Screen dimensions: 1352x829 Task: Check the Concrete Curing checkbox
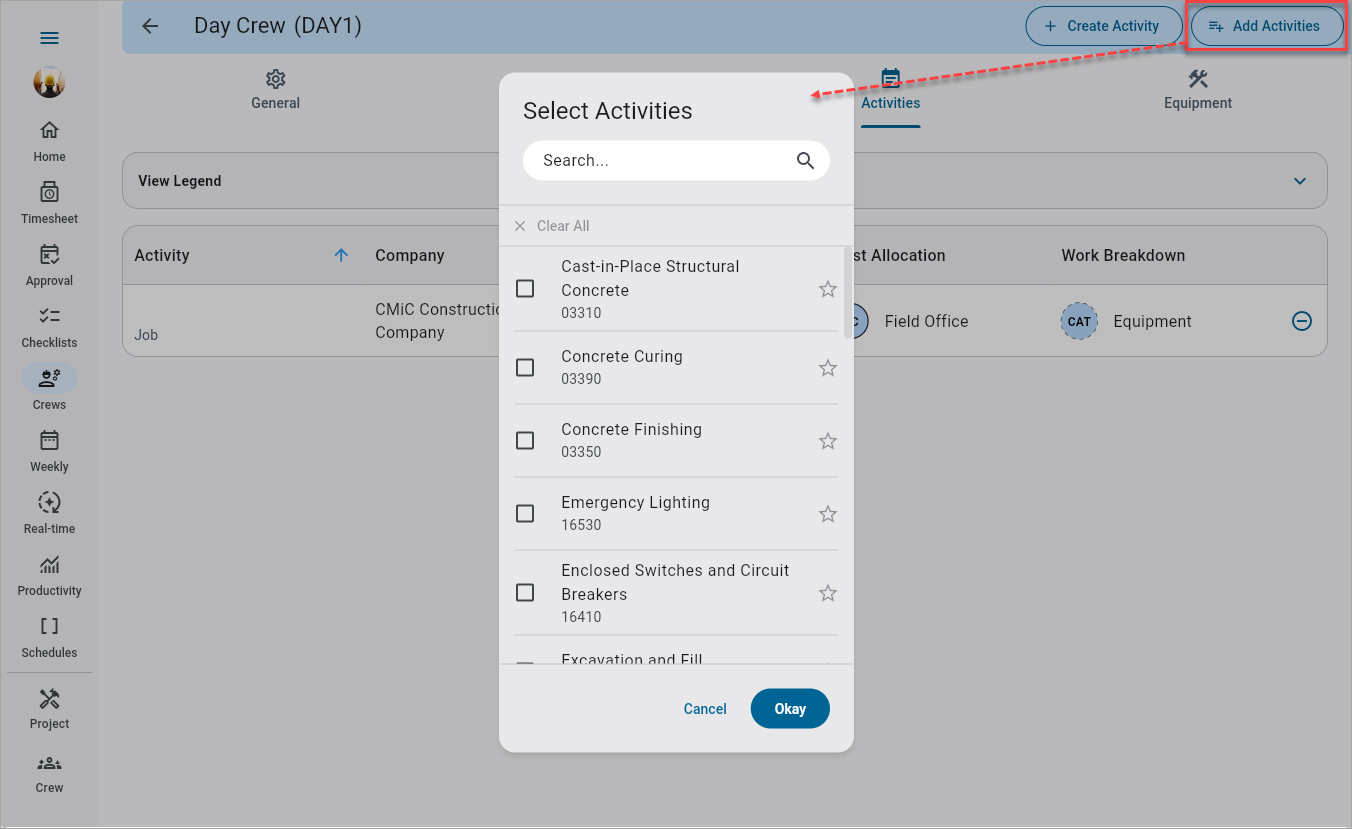pos(525,368)
